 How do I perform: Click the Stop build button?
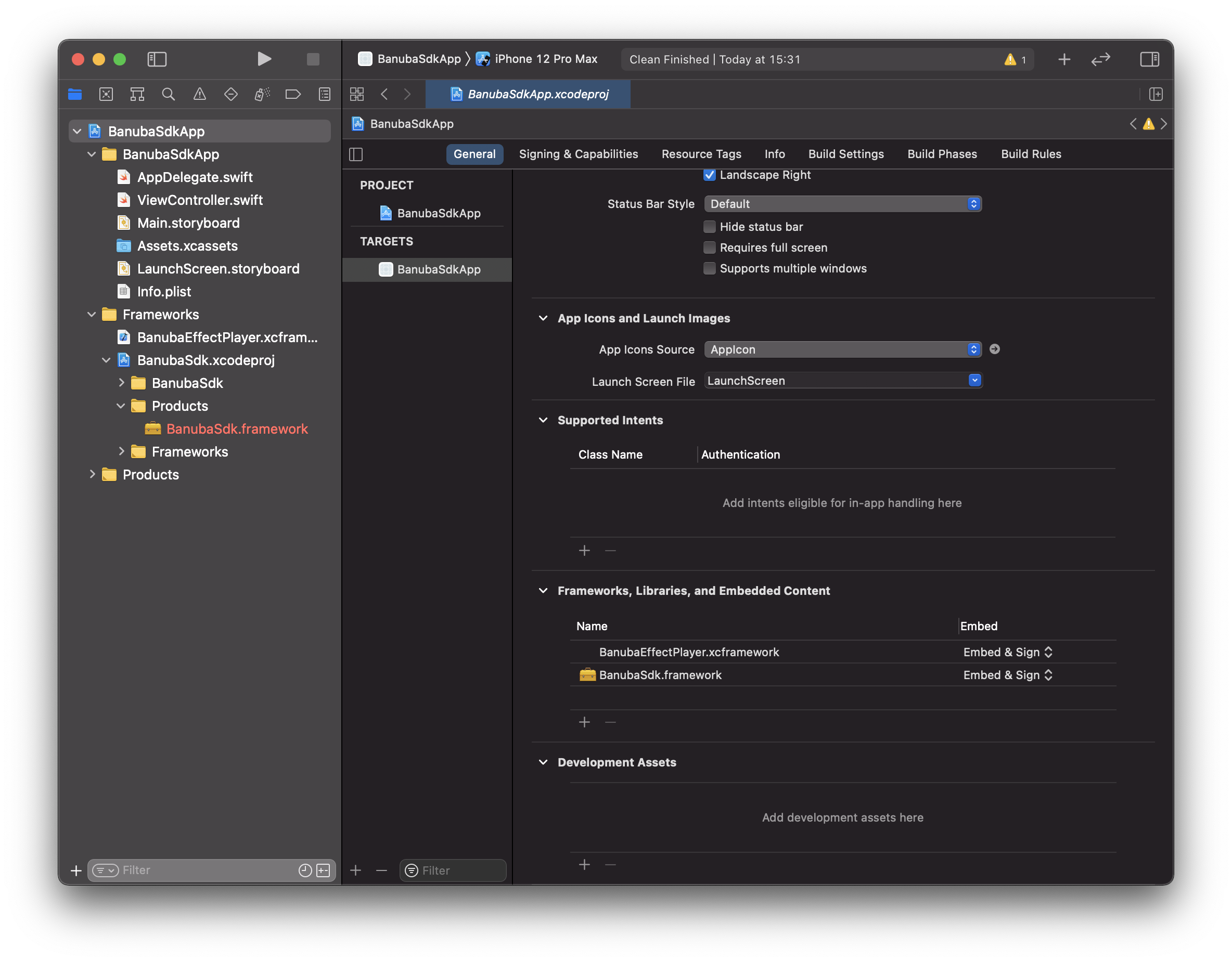[313, 59]
